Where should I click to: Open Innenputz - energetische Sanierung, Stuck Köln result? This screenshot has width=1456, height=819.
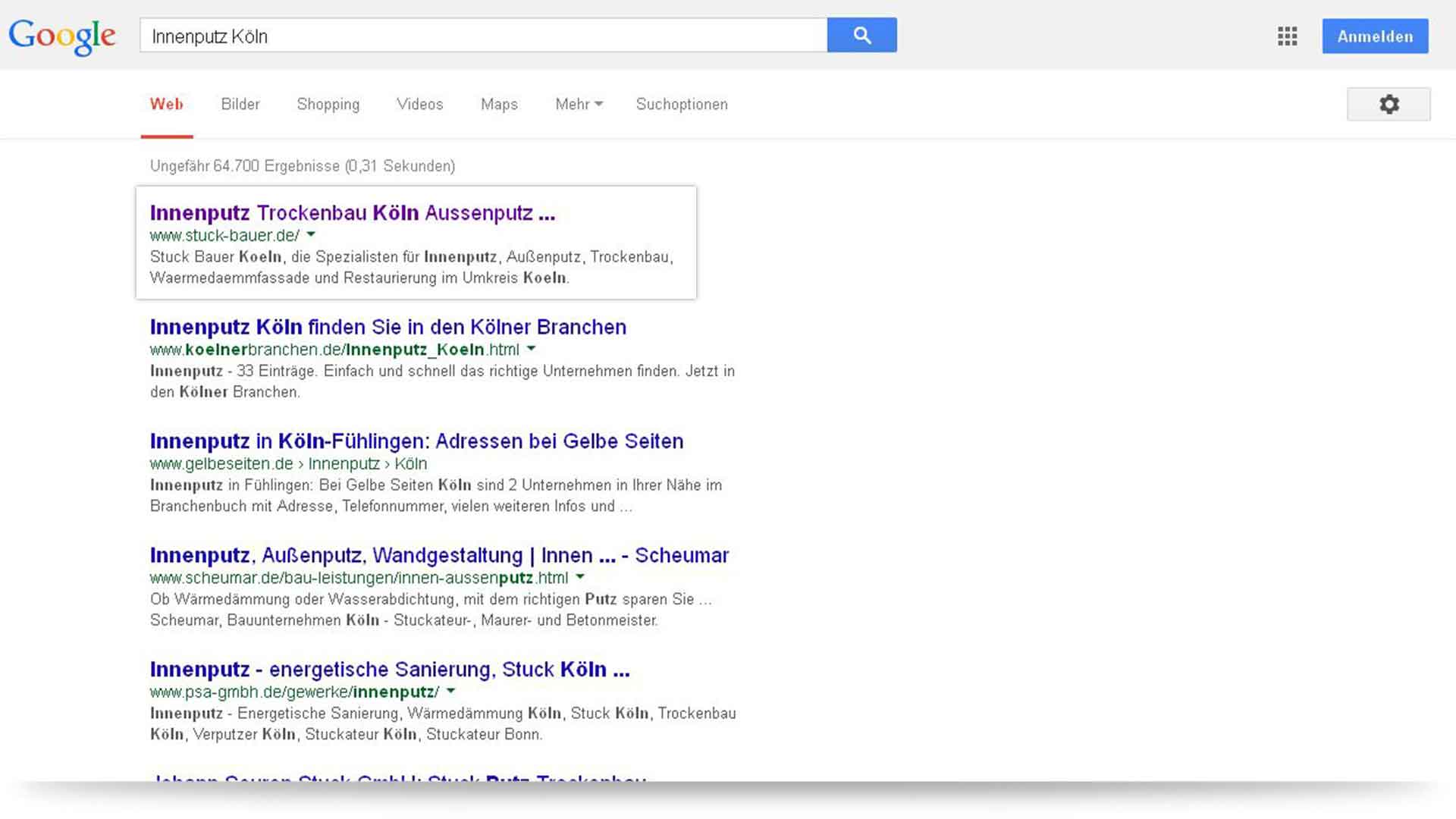[x=390, y=670]
